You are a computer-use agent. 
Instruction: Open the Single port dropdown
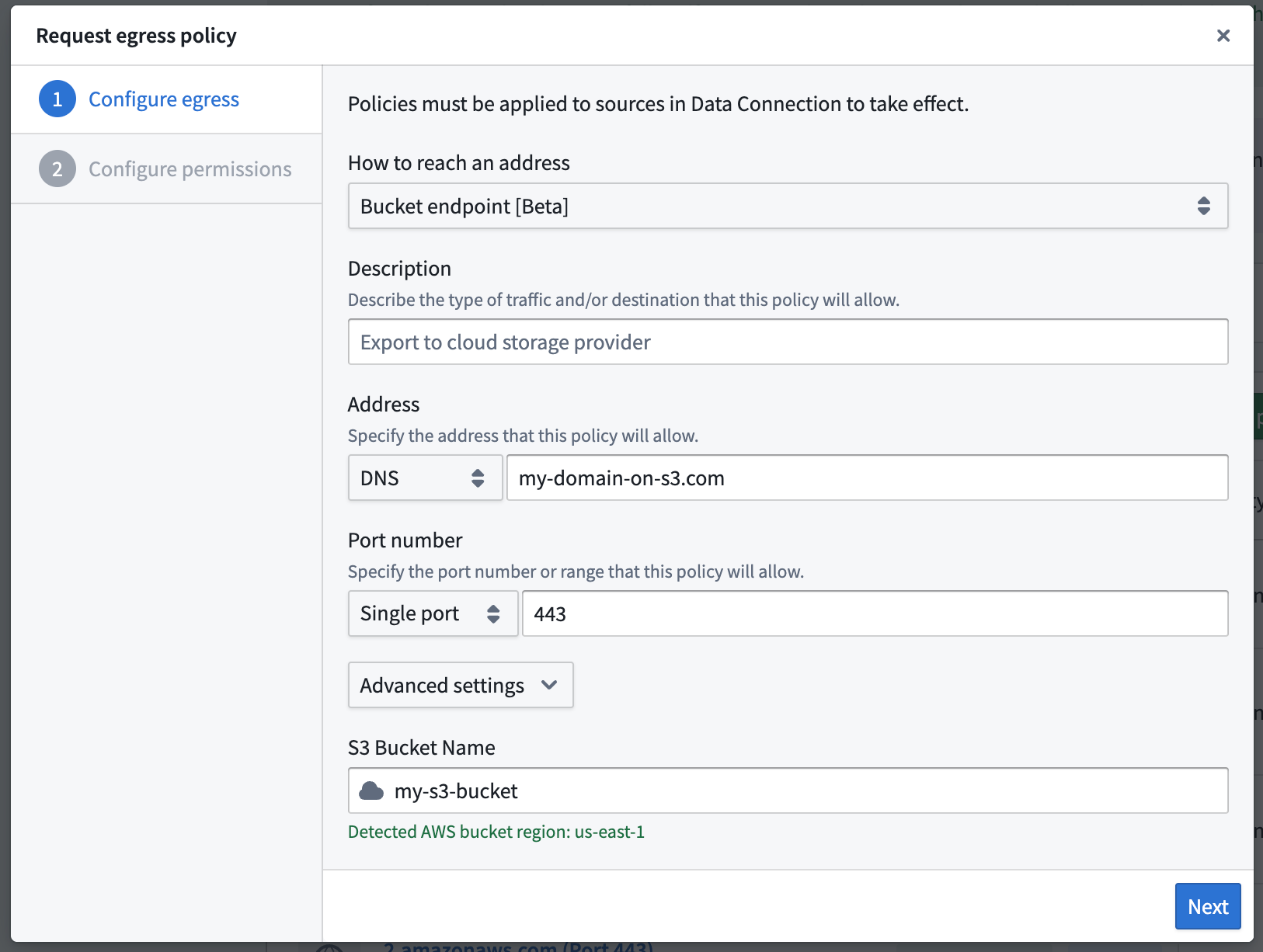[x=433, y=613]
